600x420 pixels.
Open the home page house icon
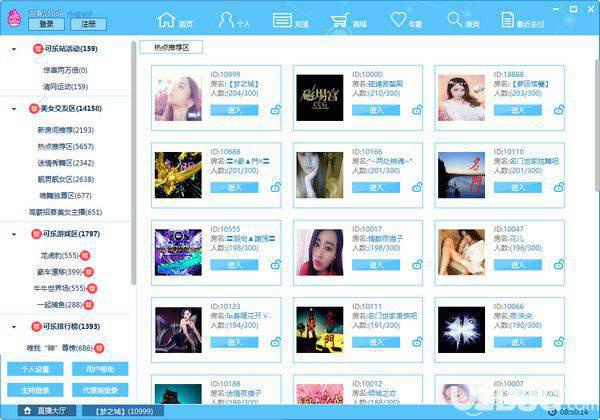pyautogui.click(x=166, y=20)
